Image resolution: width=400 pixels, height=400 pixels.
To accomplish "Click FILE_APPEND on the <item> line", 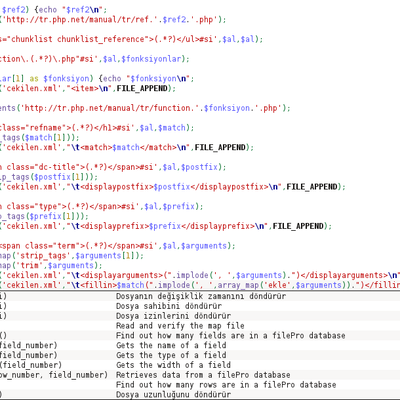I will (x=142, y=89).
